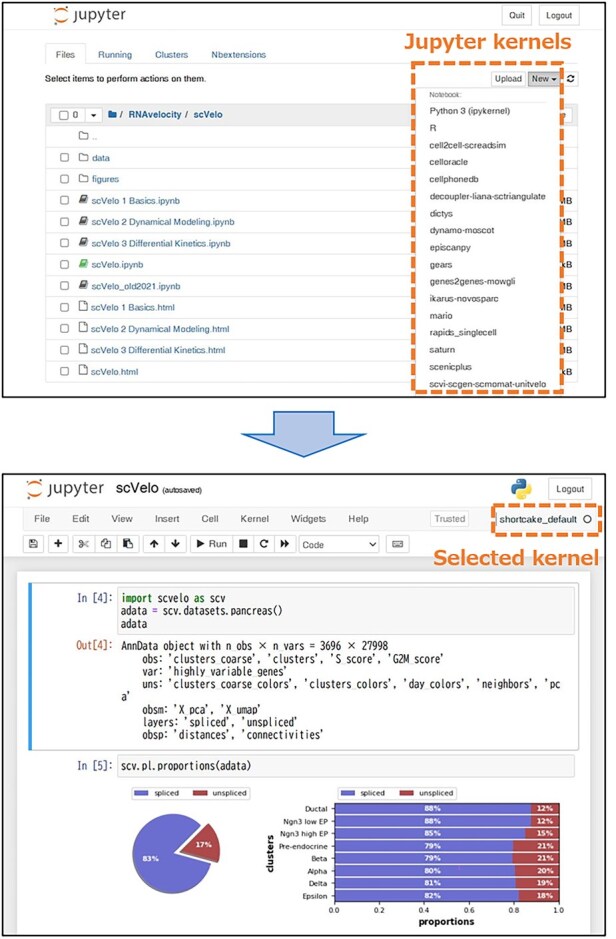
Task: Open the Kernel menu in notebook
Action: 254,519
